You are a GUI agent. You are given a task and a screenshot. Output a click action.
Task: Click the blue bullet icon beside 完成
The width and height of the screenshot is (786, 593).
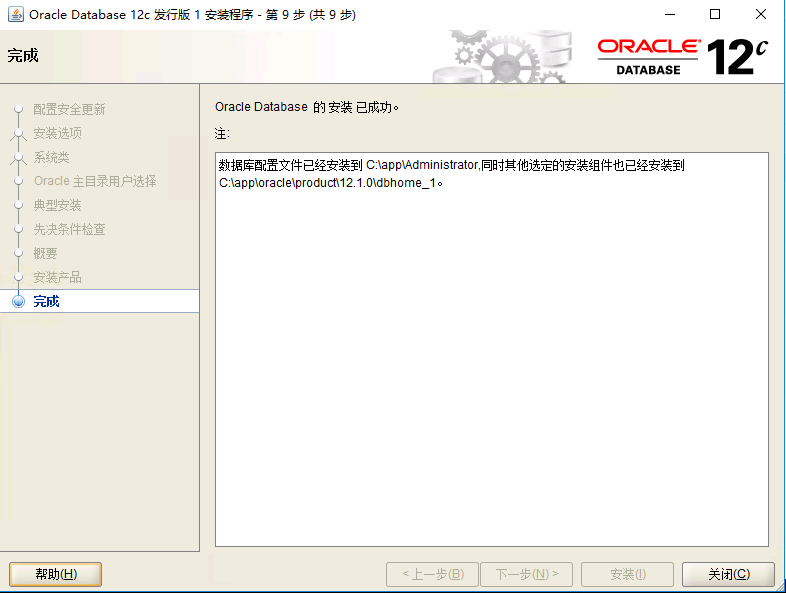point(19,301)
